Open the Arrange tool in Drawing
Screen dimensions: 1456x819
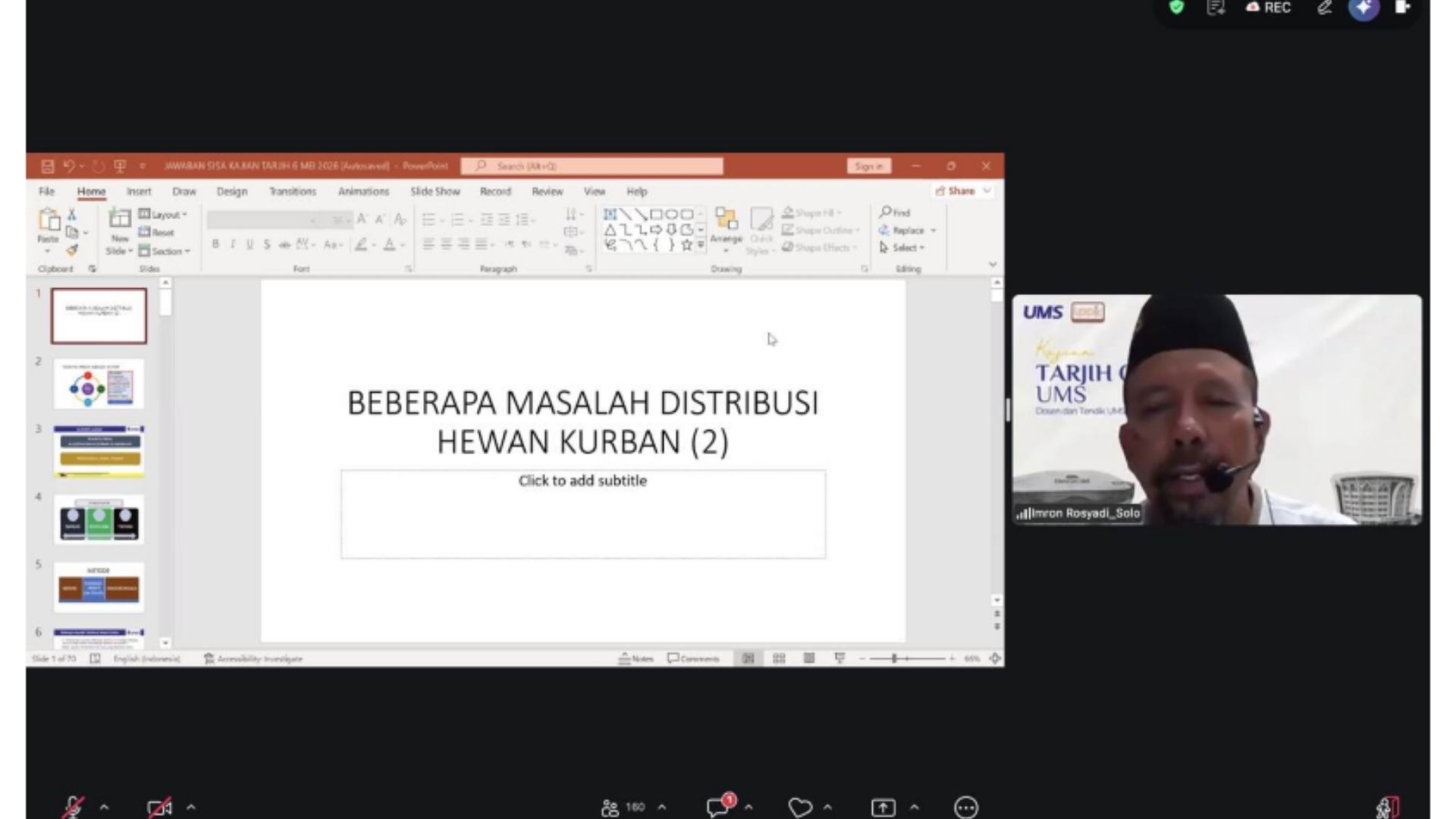(x=726, y=225)
